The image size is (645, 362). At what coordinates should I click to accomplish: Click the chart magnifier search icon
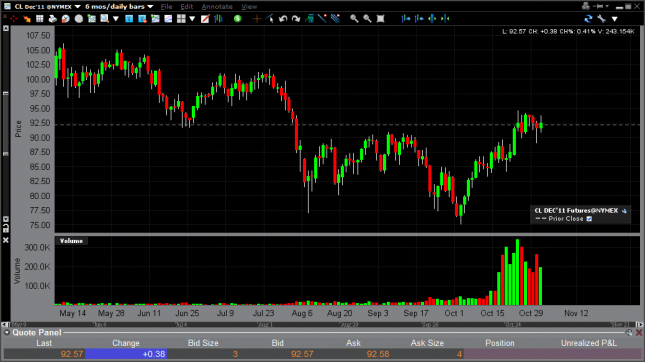click(x=104, y=19)
